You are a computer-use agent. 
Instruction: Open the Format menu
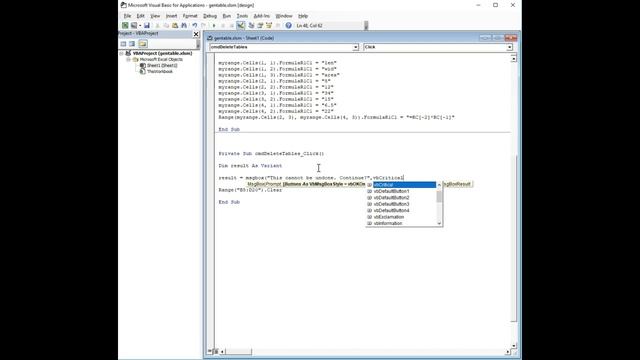[190, 16]
